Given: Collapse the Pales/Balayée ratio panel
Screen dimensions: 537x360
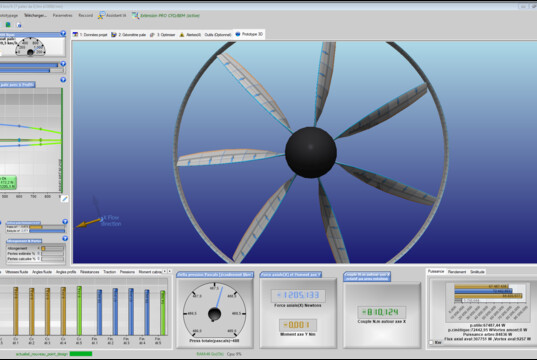Looking at the screenshot, I should (65, 222).
